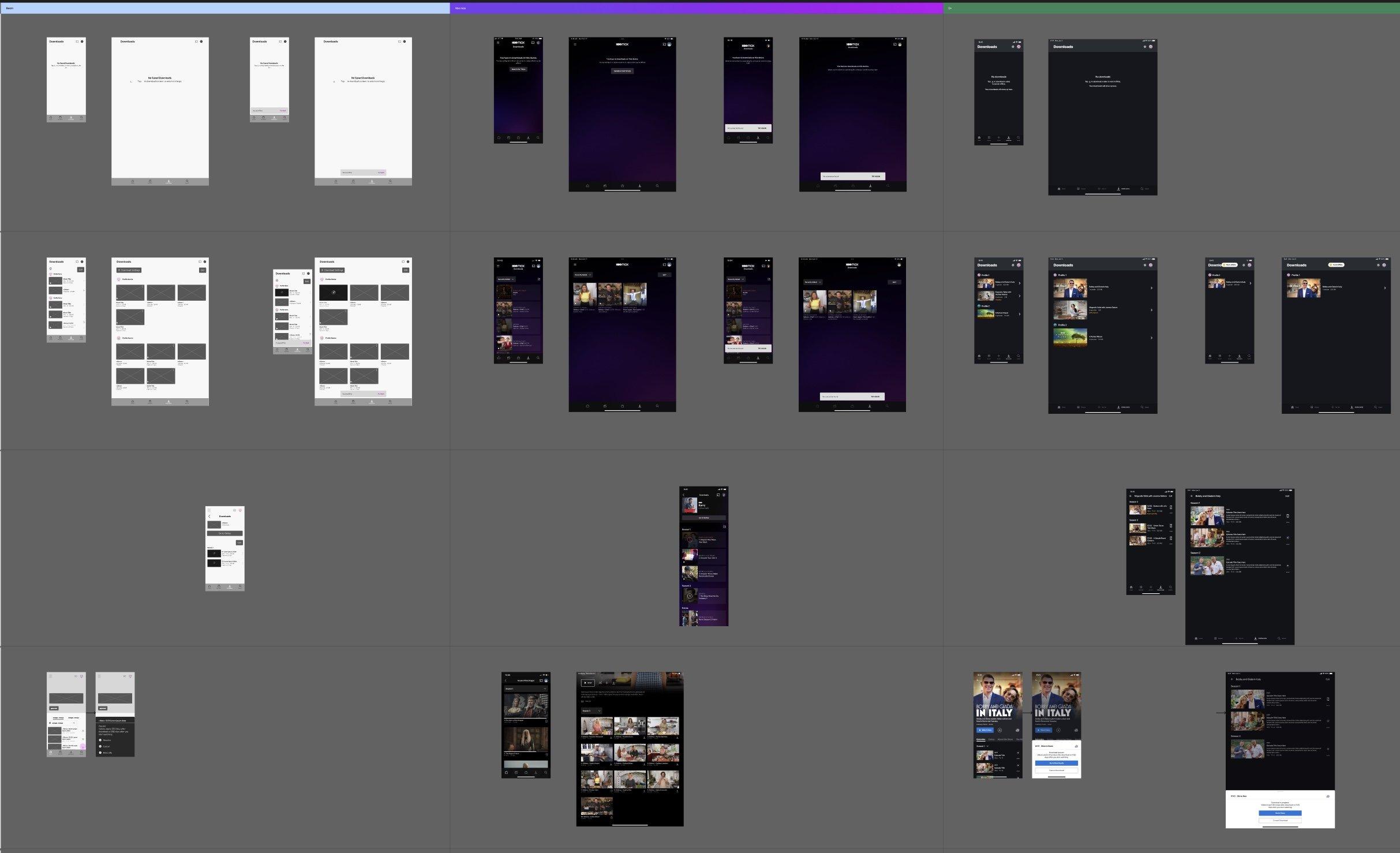Viewport: 1400px width, 853px height.
Task: Switch to the Extras tab on the show page
Action: click(x=991, y=739)
